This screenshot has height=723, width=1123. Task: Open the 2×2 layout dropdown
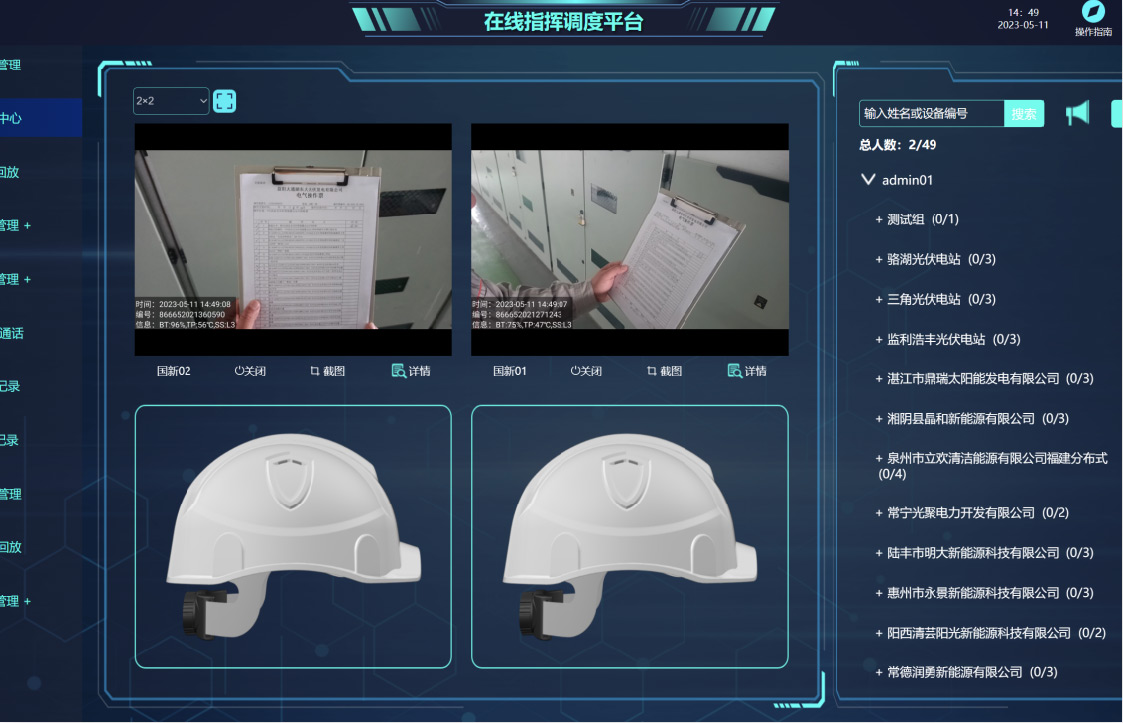(x=171, y=101)
